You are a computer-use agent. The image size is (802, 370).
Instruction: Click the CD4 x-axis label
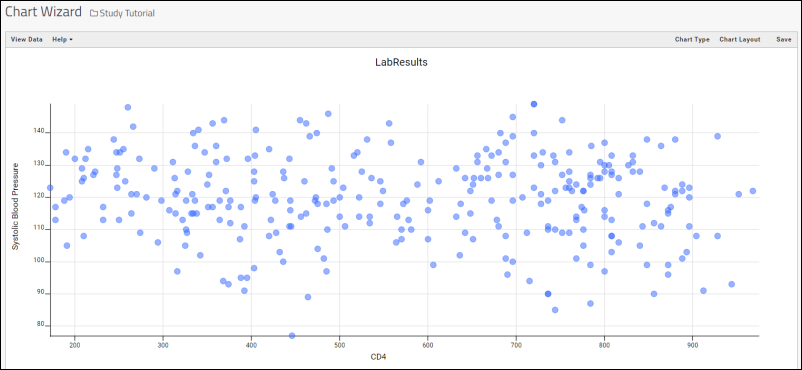[378, 356]
